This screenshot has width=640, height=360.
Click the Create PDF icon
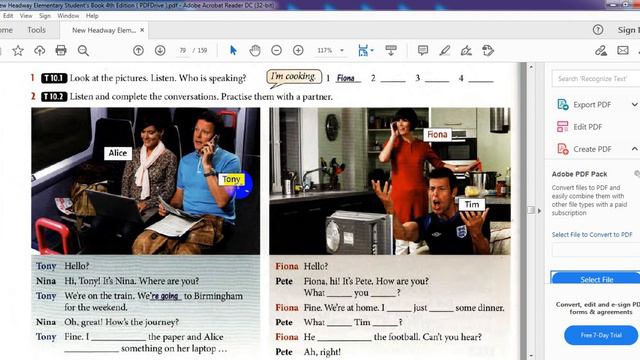pyautogui.click(x=563, y=149)
